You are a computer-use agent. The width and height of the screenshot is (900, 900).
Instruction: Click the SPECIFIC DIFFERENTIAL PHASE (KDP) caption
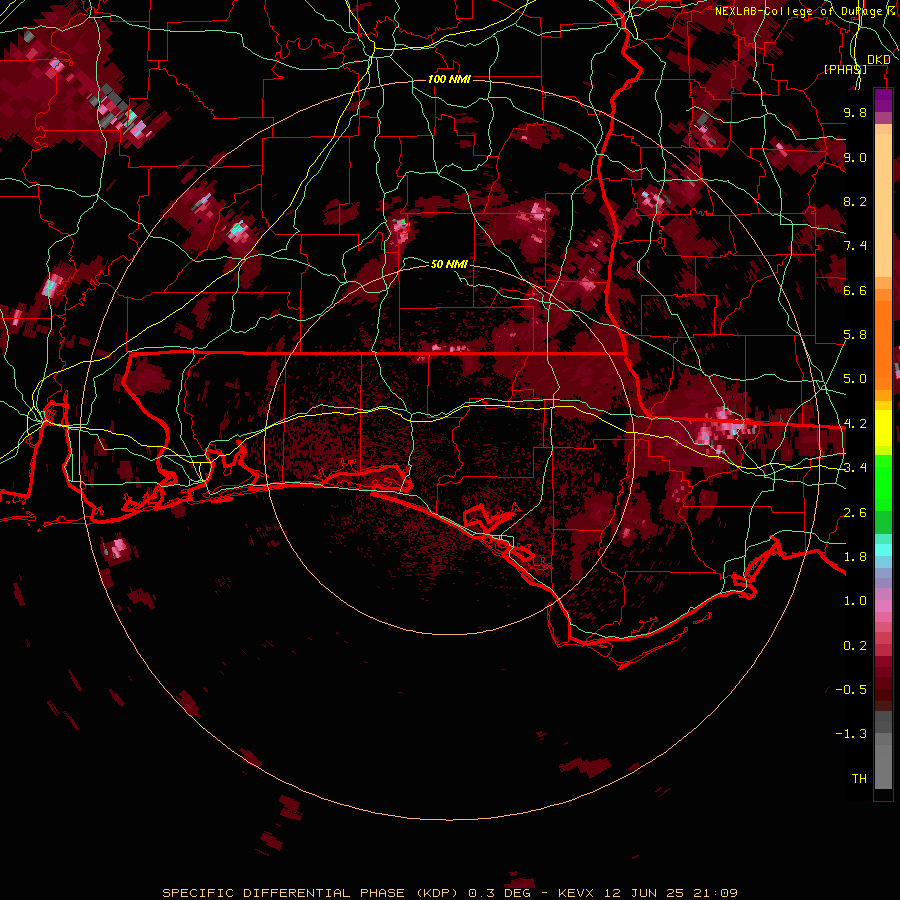pyautogui.click(x=313, y=893)
